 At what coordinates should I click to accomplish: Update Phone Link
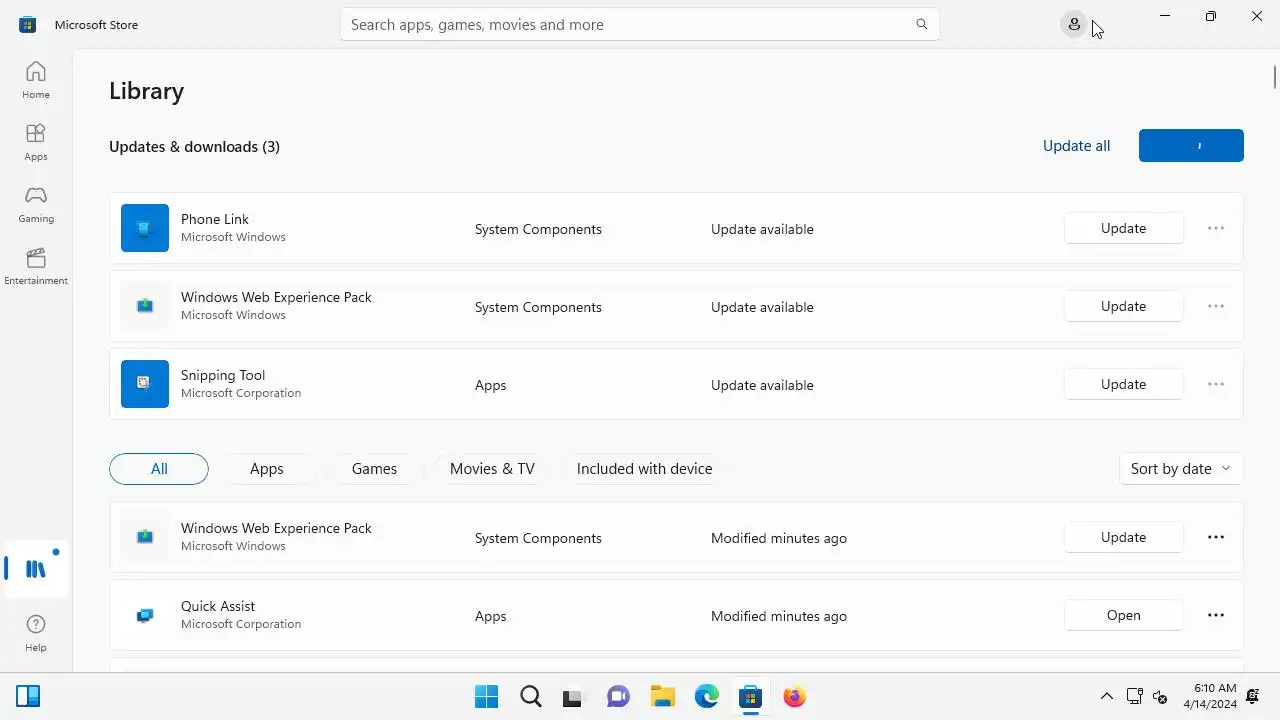pyautogui.click(x=1124, y=228)
